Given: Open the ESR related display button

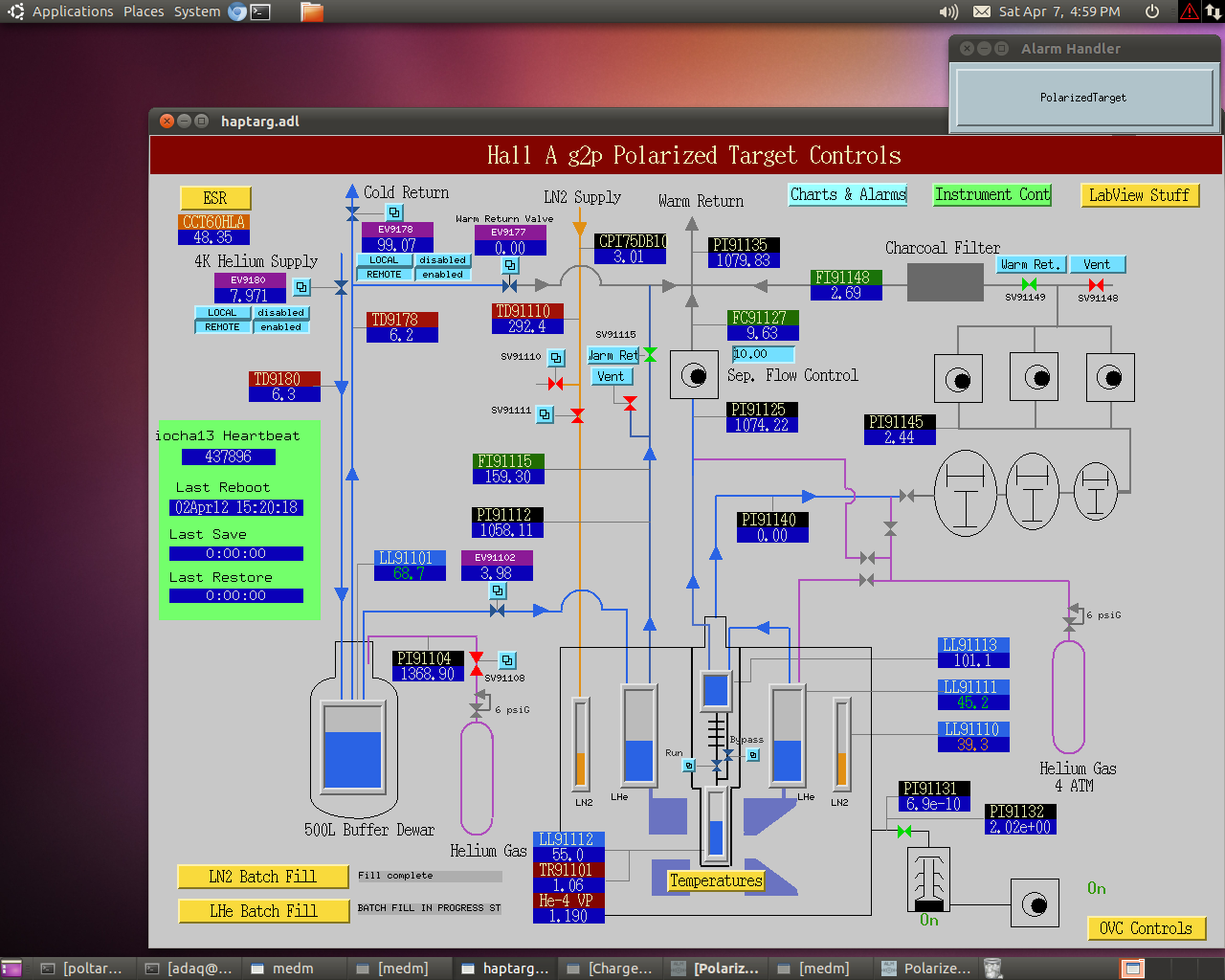Looking at the screenshot, I should pos(215,198).
